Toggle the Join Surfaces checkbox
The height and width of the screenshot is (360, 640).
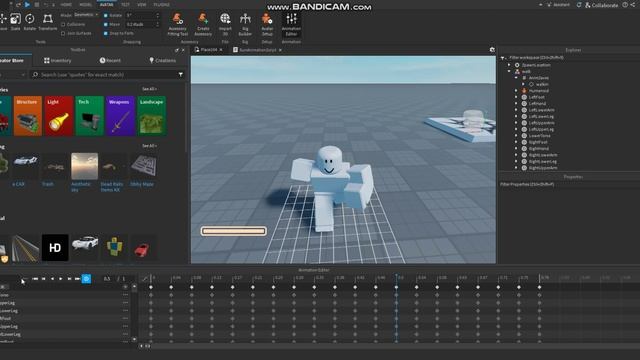[x=63, y=33]
